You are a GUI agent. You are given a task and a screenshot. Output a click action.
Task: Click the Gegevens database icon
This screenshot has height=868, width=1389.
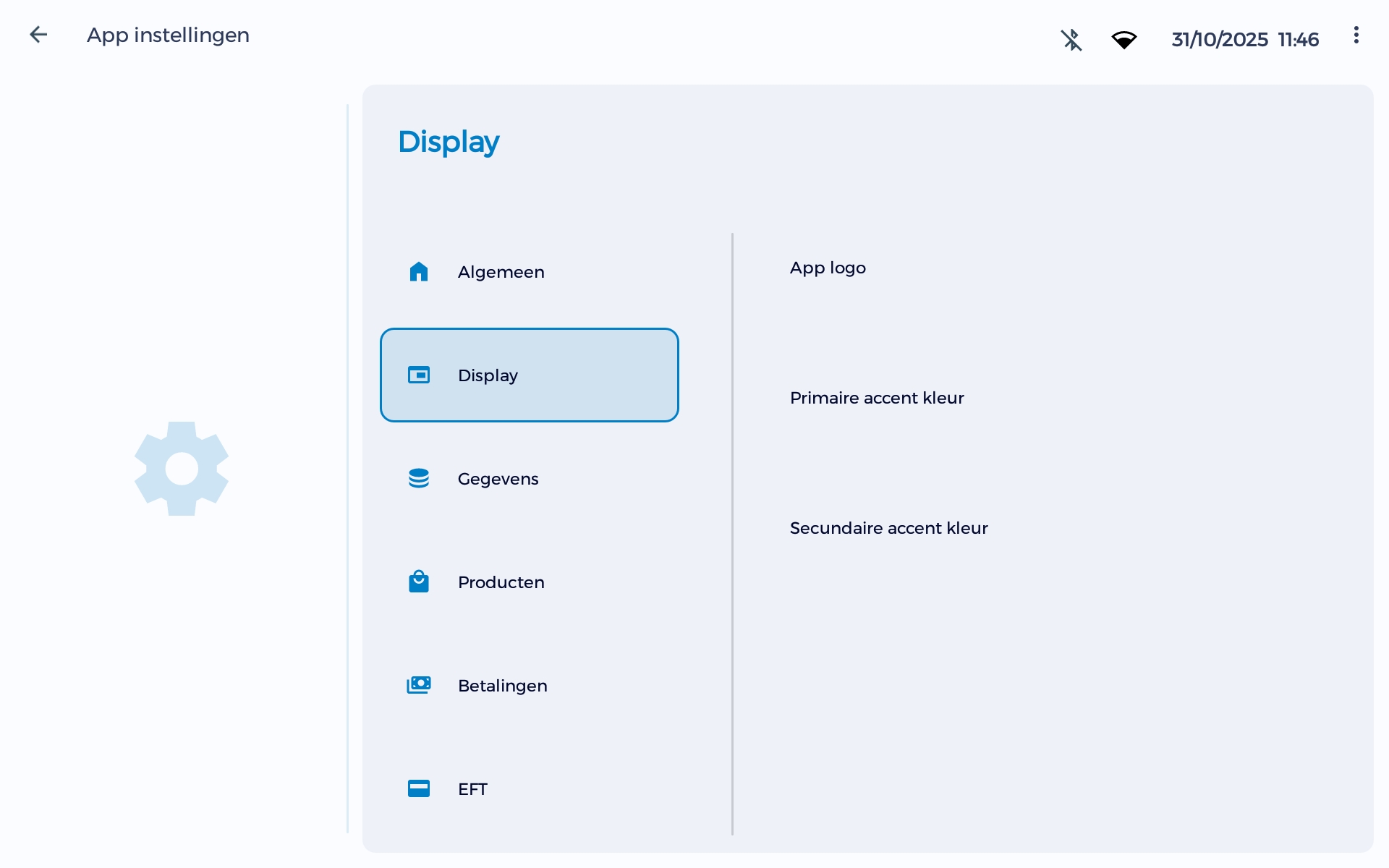419,479
